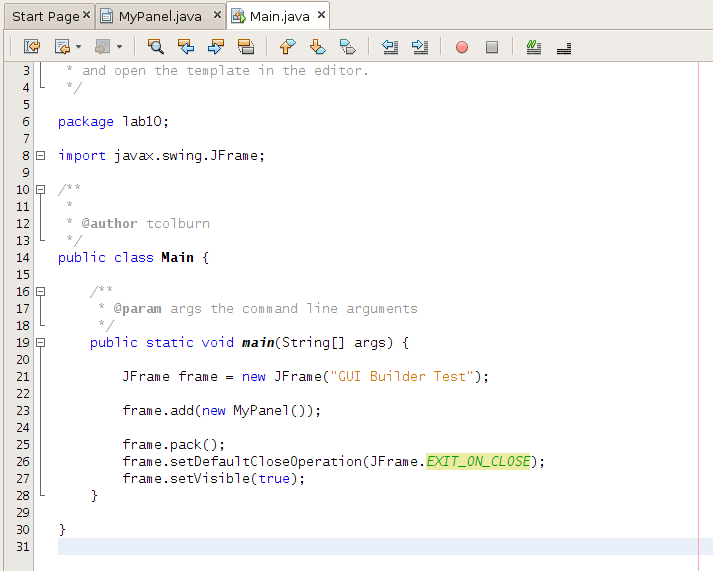Click "package" keyword on line 6
This screenshot has width=713, height=571.
(85, 122)
